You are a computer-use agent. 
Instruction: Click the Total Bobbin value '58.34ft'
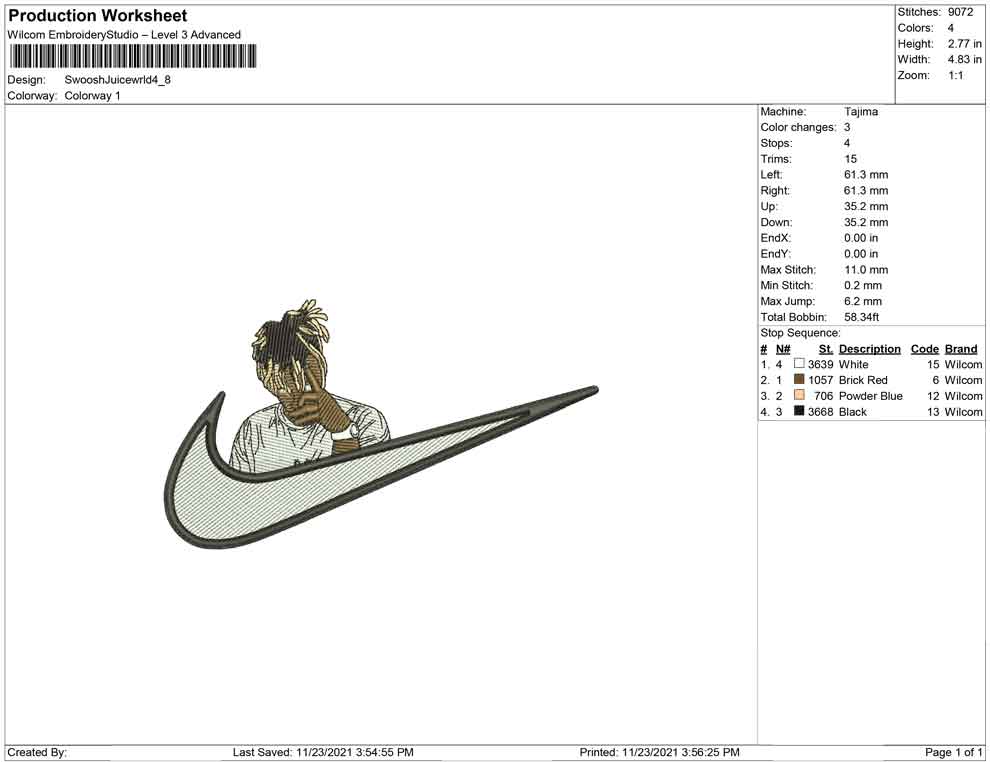pyautogui.click(x=861, y=317)
